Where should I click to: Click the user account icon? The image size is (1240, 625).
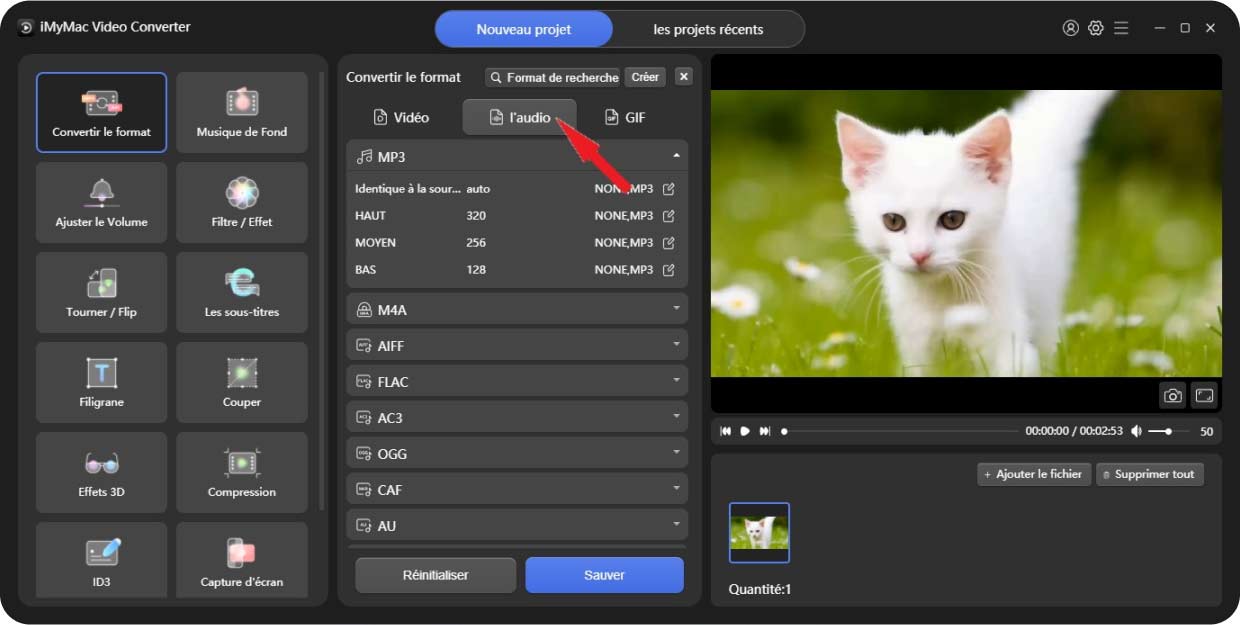1071,28
